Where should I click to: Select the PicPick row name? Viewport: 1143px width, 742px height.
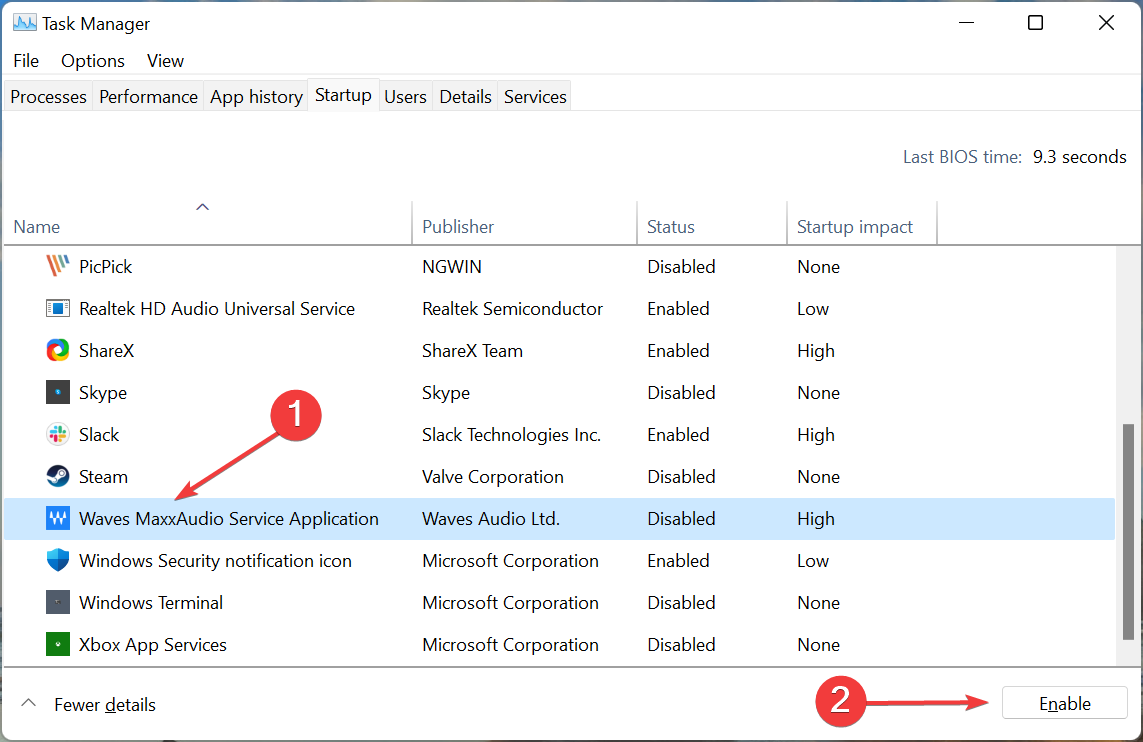point(106,267)
